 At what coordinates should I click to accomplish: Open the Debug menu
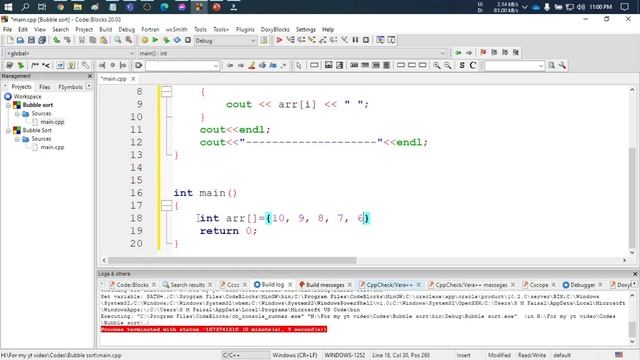127,29
